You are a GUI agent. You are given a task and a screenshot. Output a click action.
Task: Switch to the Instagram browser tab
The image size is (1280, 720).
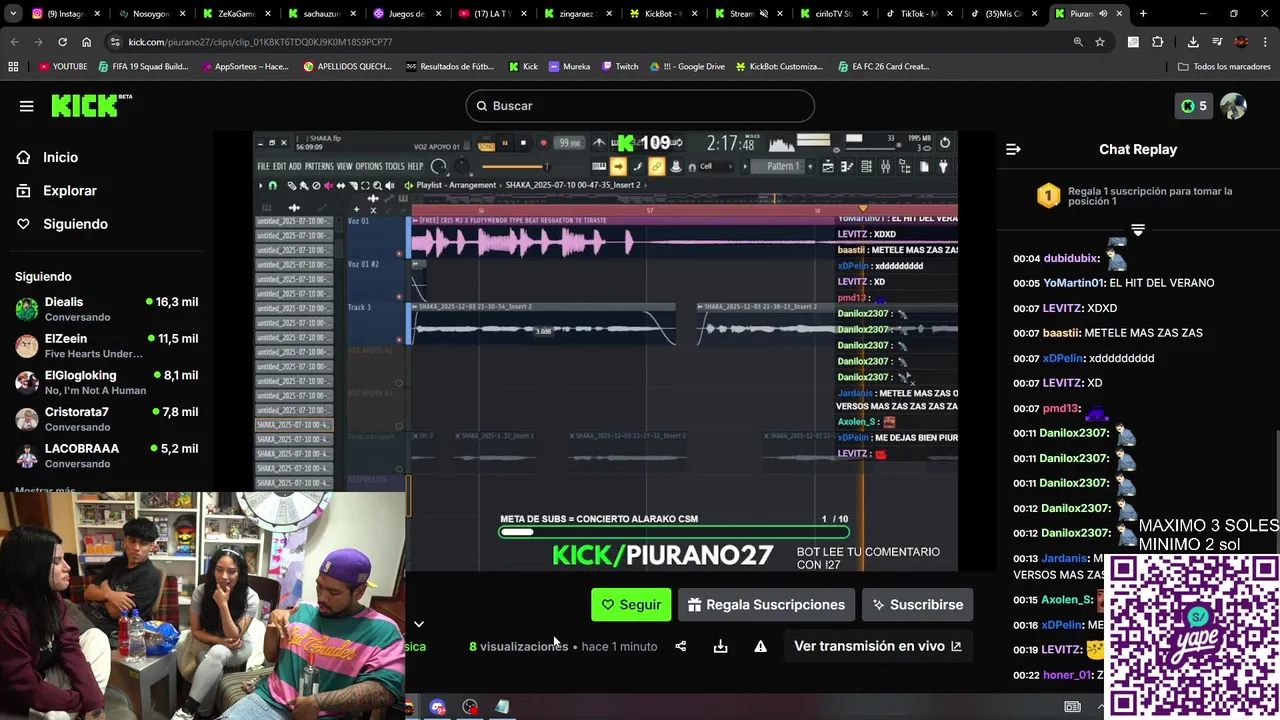pos(66,14)
